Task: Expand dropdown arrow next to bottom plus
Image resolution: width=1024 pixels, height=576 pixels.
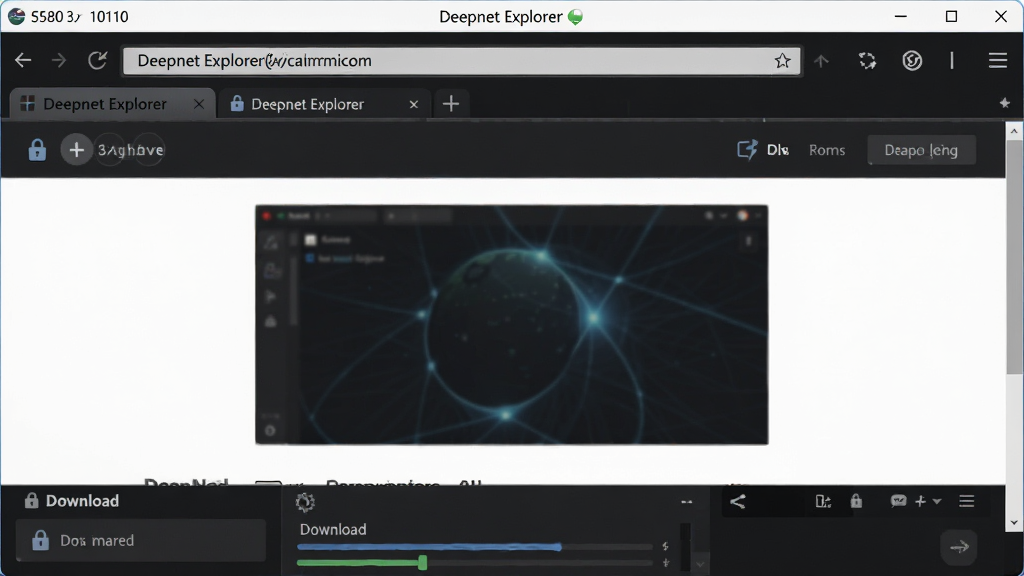Action: (x=937, y=502)
